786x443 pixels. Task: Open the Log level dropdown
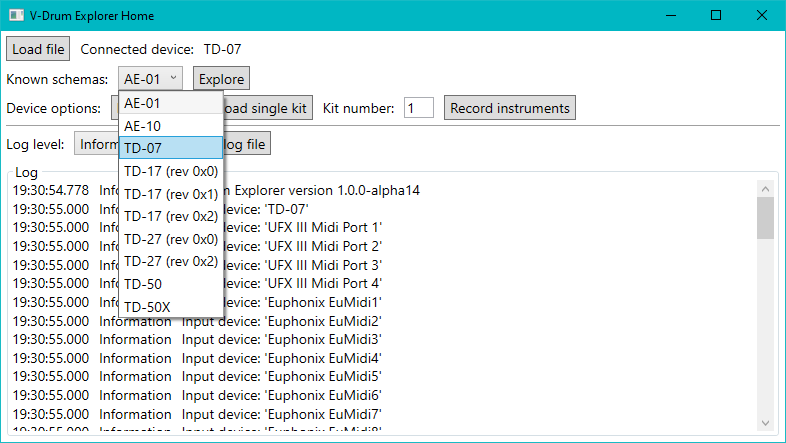coord(96,145)
